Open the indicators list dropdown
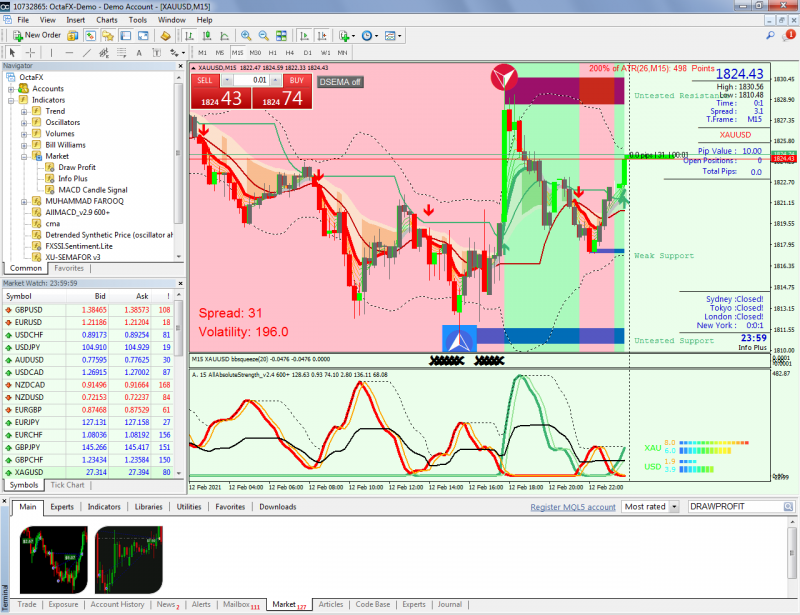This screenshot has height=615, width=800. (347, 35)
